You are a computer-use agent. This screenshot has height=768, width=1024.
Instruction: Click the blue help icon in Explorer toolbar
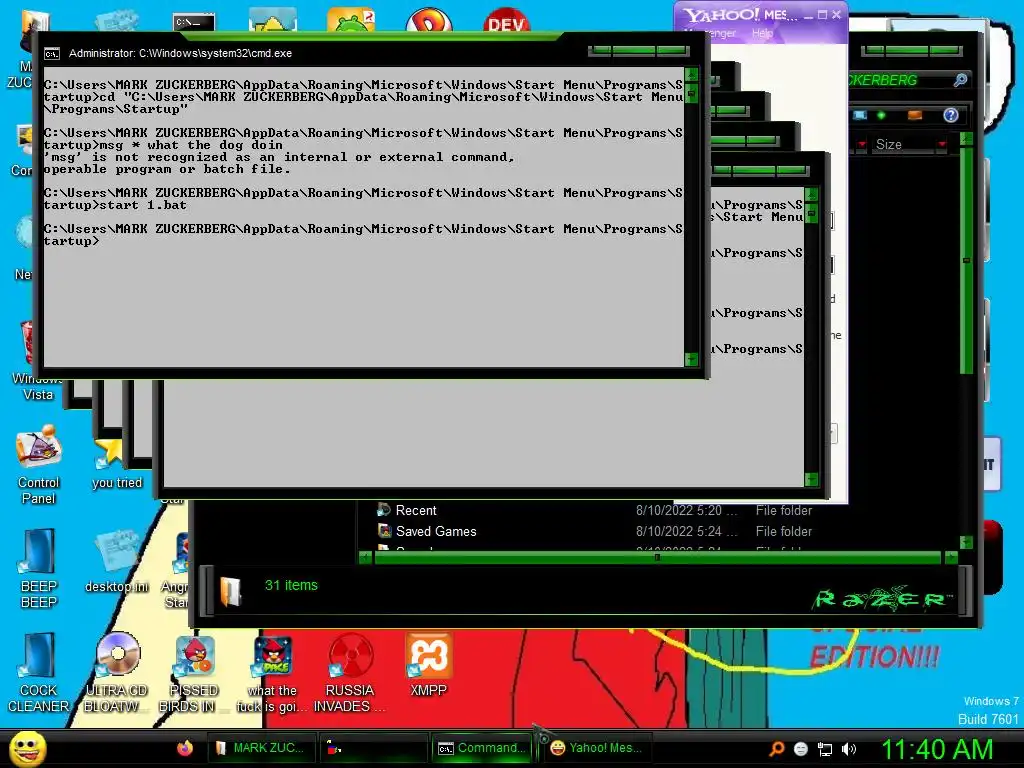point(951,116)
